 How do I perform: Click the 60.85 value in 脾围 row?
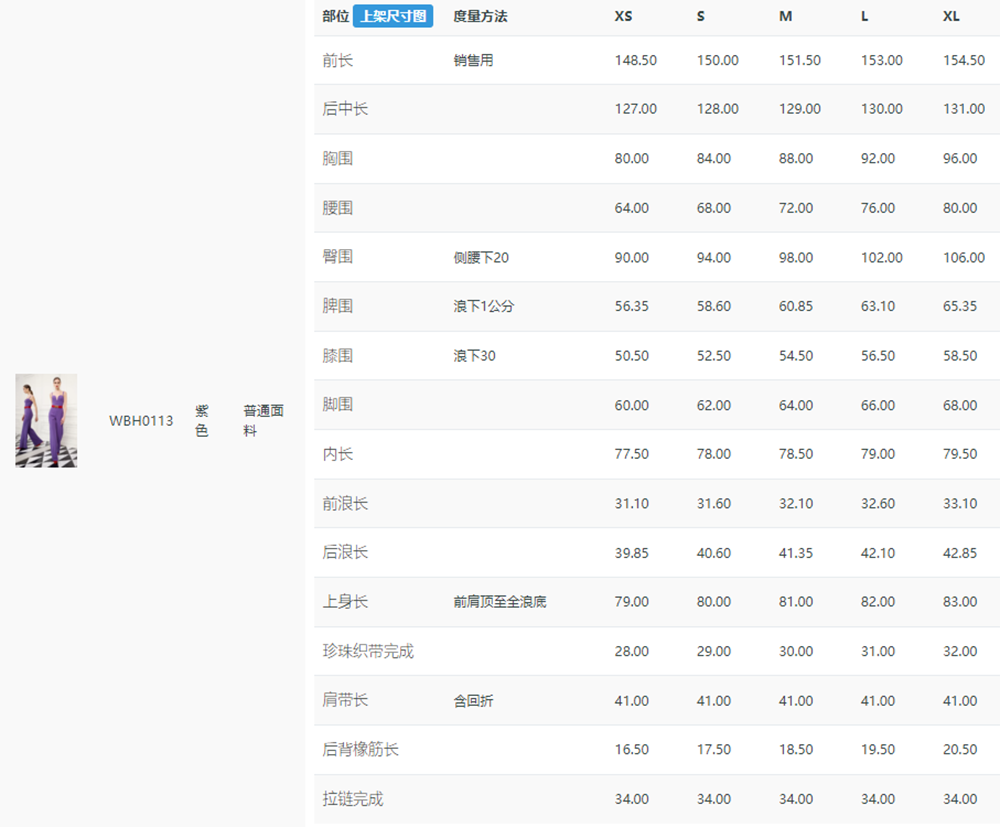click(x=796, y=306)
